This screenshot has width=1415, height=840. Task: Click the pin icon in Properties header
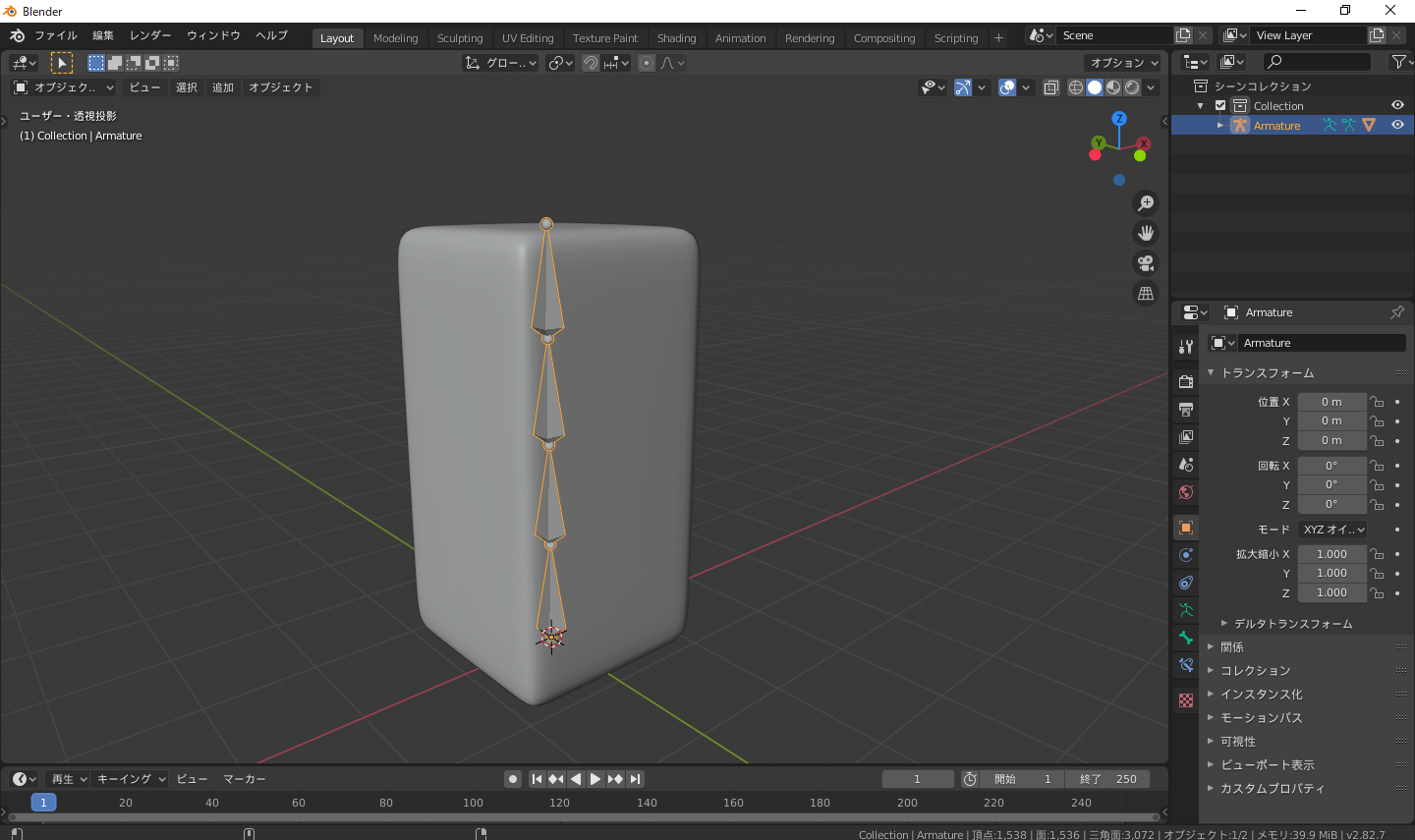coord(1396,312)
